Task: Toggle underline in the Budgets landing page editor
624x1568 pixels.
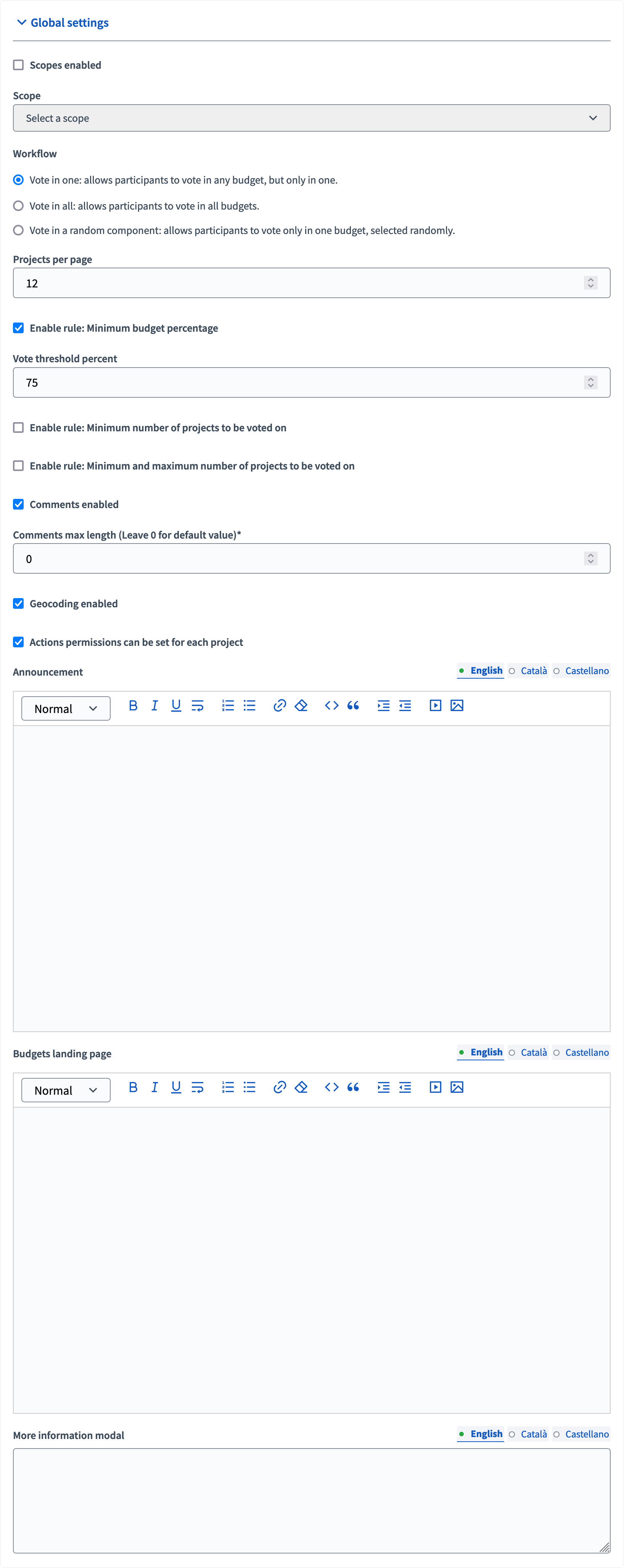Action: pyautogui.click(x=176, y=1087)
